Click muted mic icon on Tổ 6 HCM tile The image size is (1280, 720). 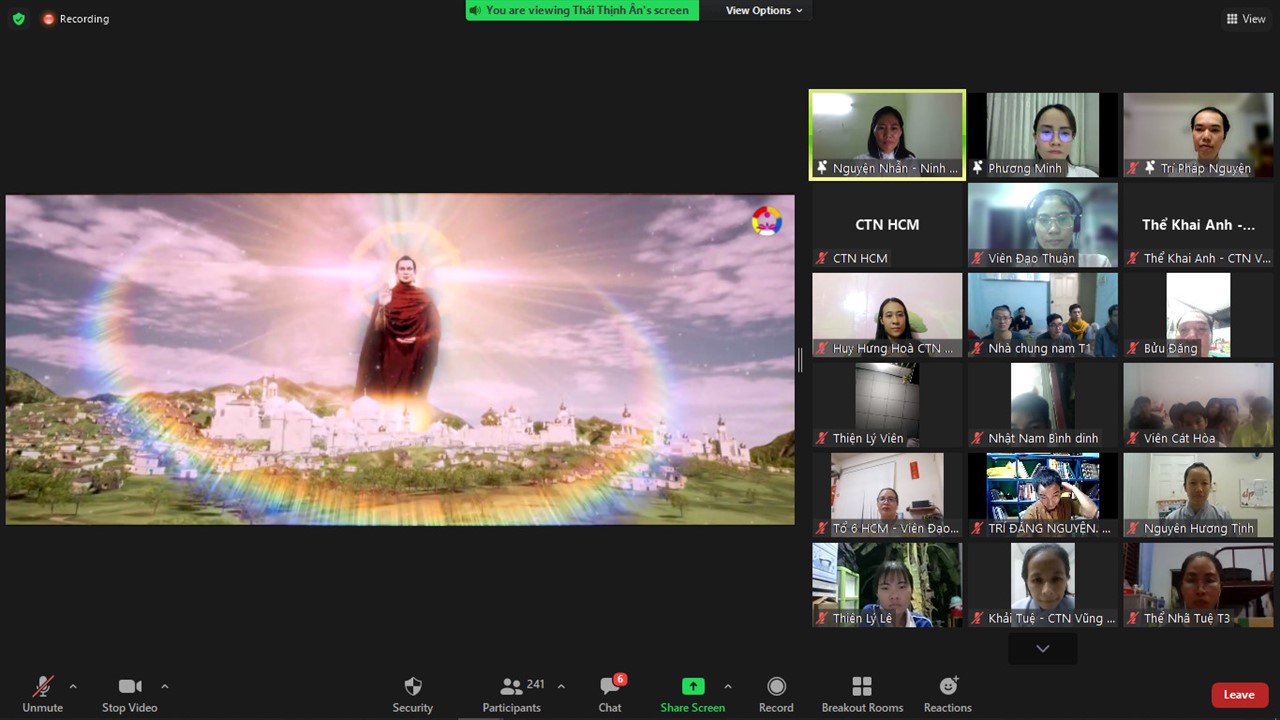click(x=822, y=528)
